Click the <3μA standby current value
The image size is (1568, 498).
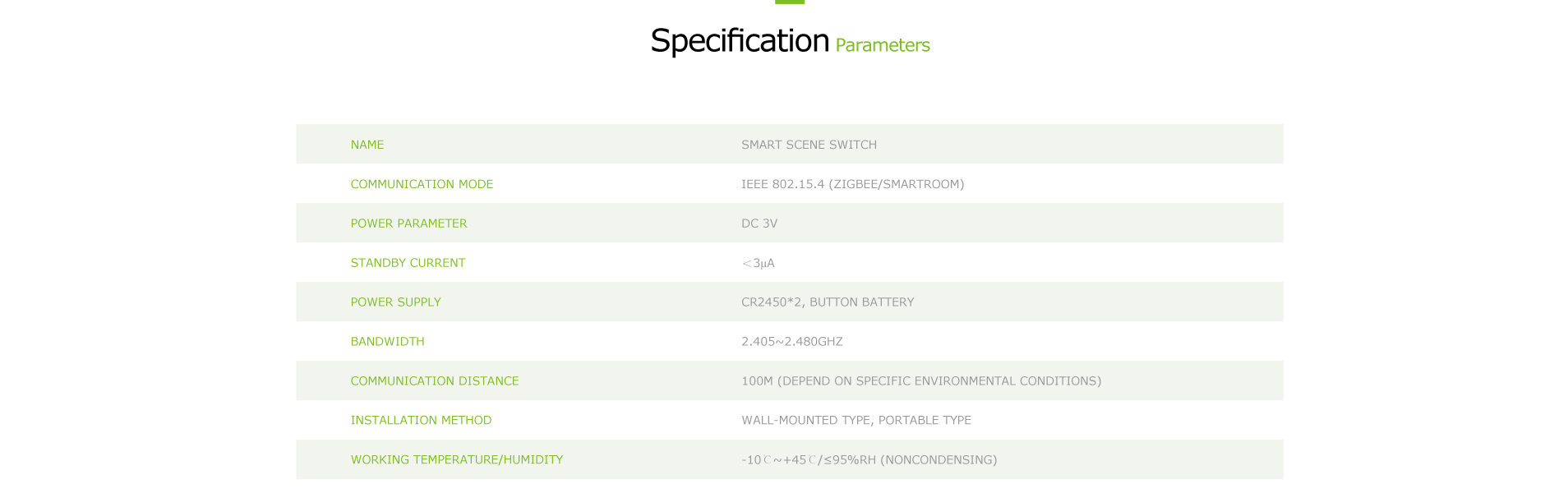point(758,263)
